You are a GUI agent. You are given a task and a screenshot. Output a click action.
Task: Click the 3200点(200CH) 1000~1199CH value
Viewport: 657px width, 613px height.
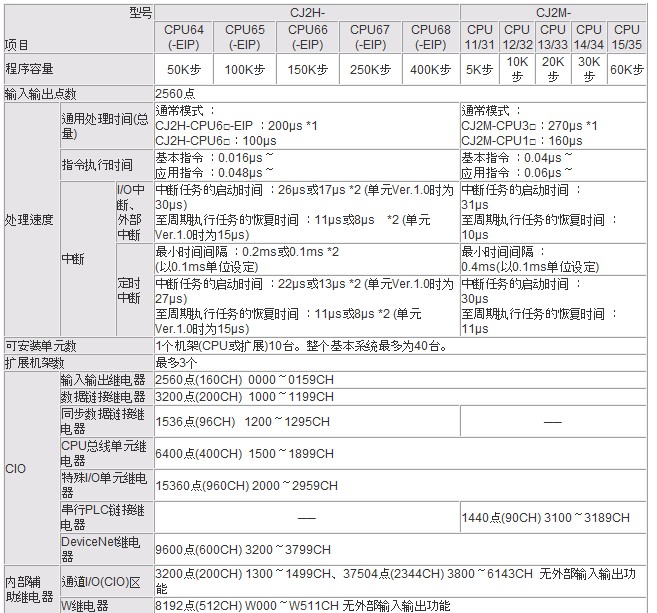click(245, 396)
